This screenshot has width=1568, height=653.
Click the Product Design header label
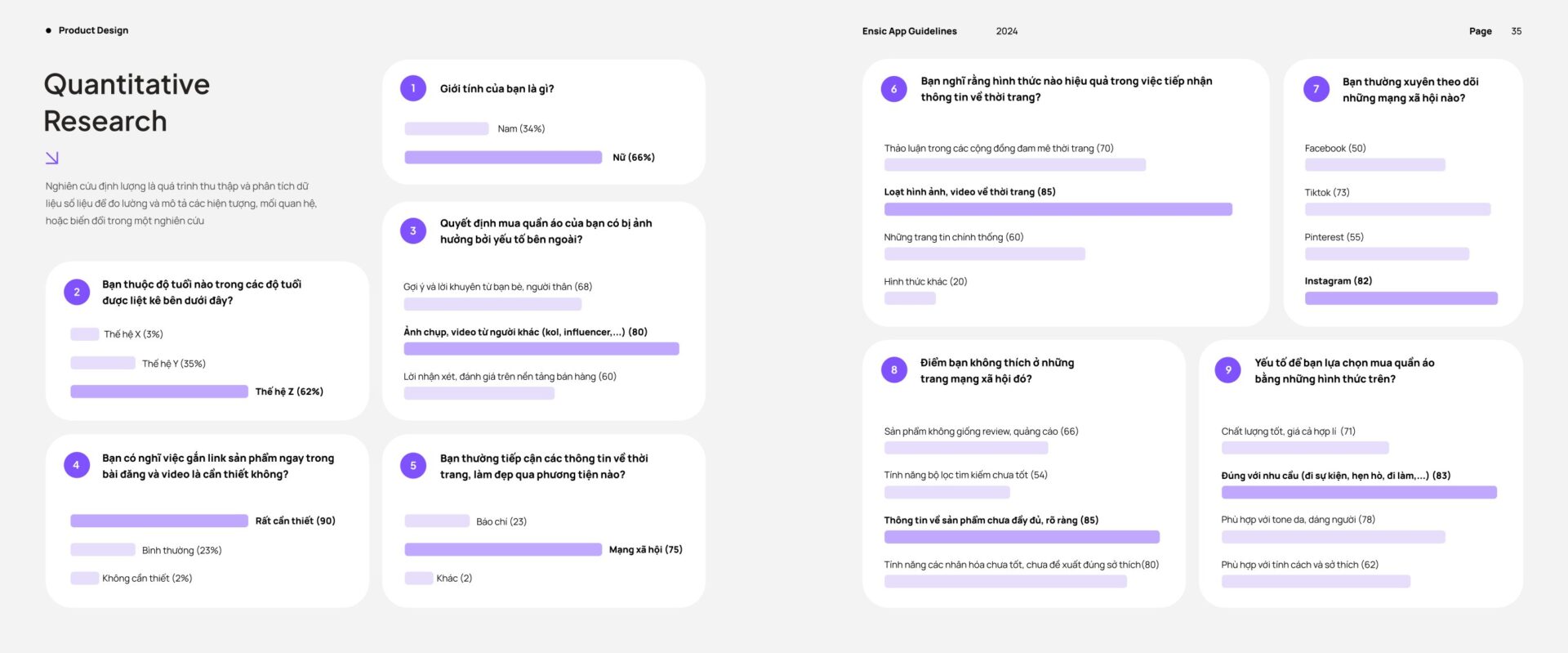pyautogui.click(x=93, y=30)
